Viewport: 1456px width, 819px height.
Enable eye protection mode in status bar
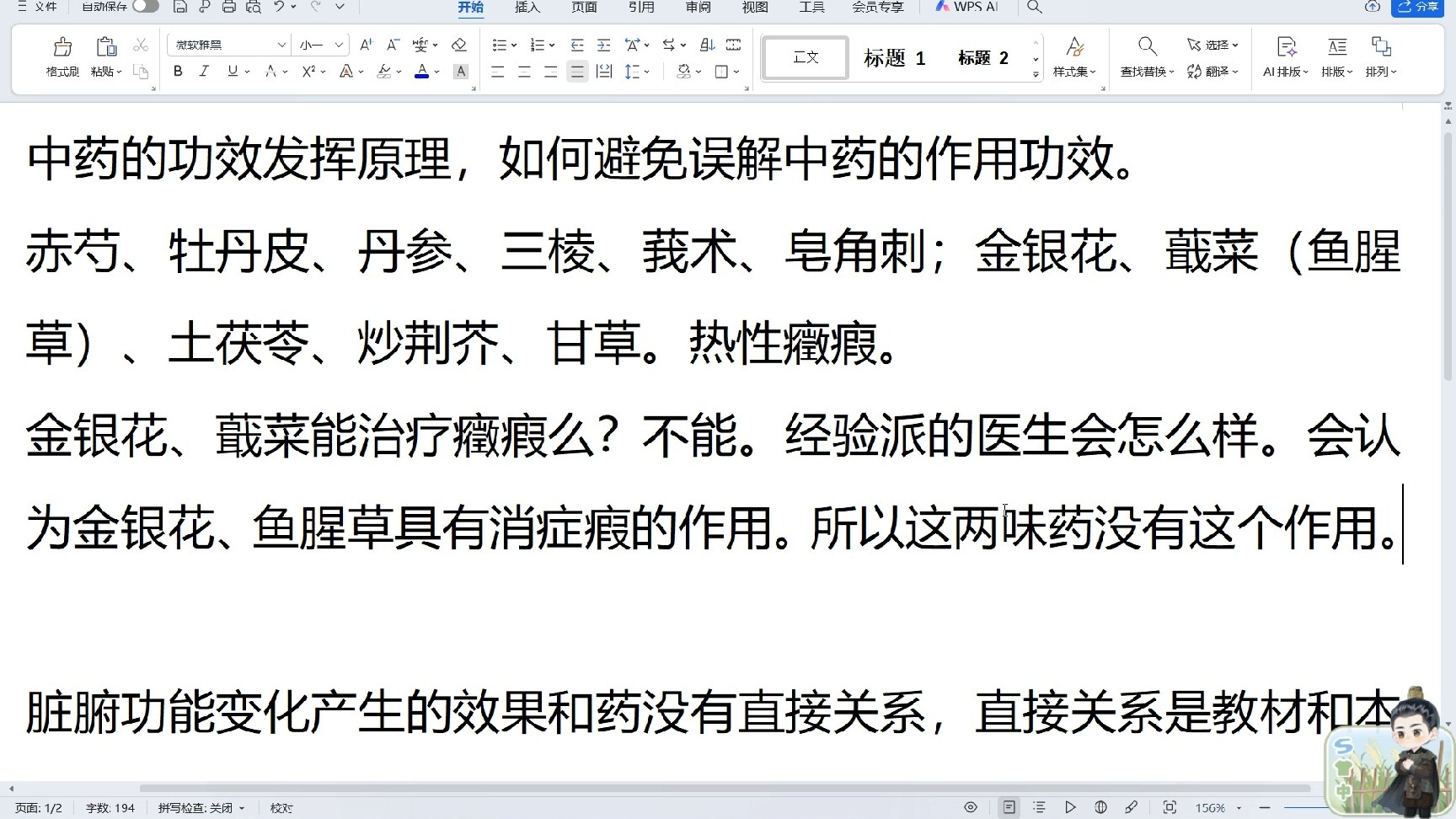971,806
